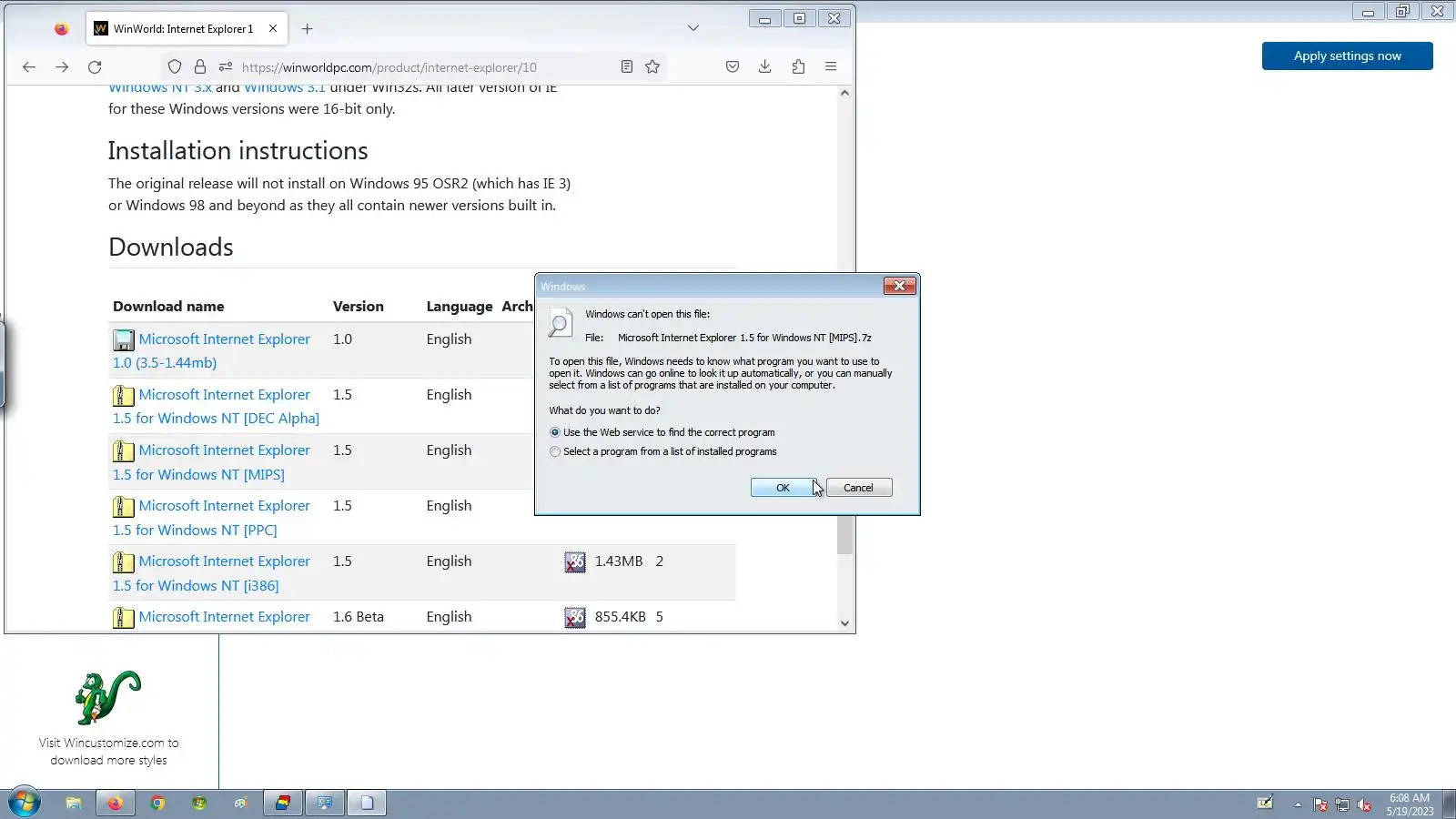Click the Wincustomize dragon logo
The image size is (1456, 819).
coord(108,697)
